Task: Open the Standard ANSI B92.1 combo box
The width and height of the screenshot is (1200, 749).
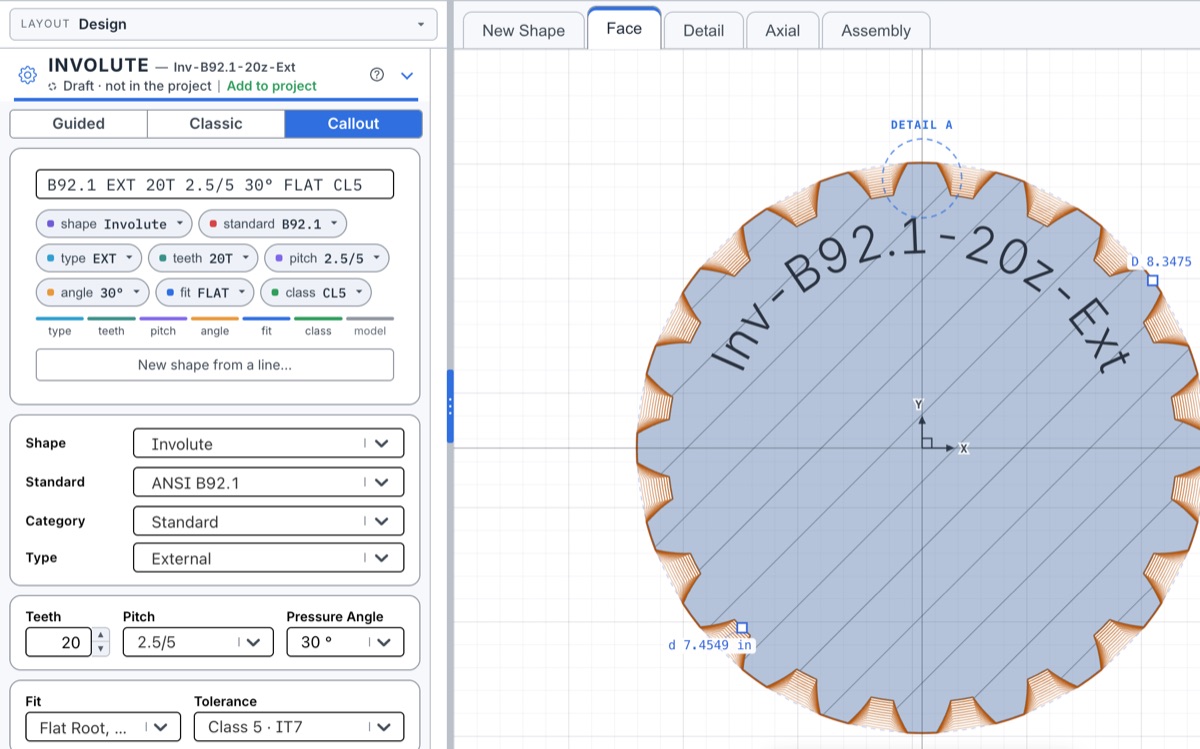Action: 268,483
